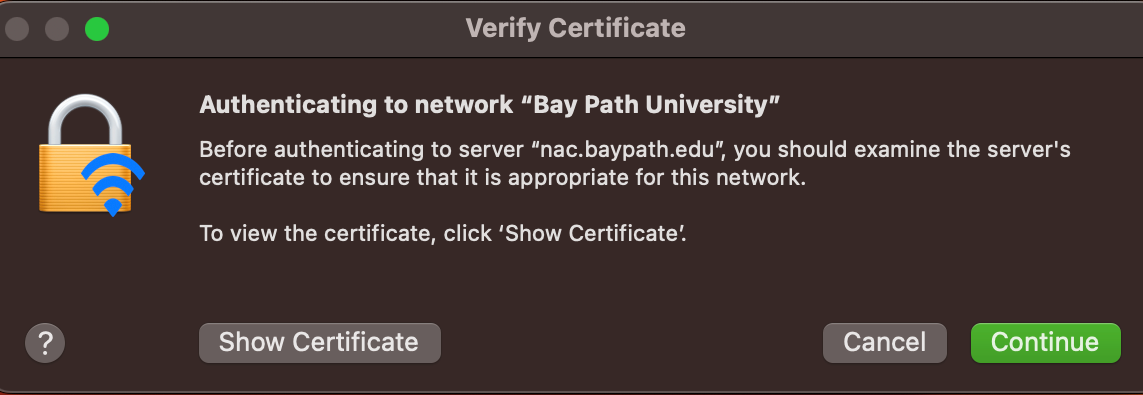Click the 'Show Certificate' quoted phrase in instructions
The width and height of the screenshot is (1143, 395).
(591, 234)
